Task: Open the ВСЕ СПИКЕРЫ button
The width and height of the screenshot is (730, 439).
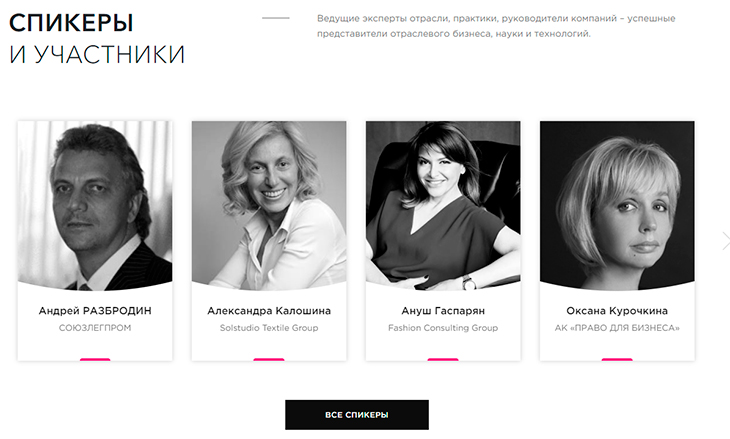Action: (357, 414)
